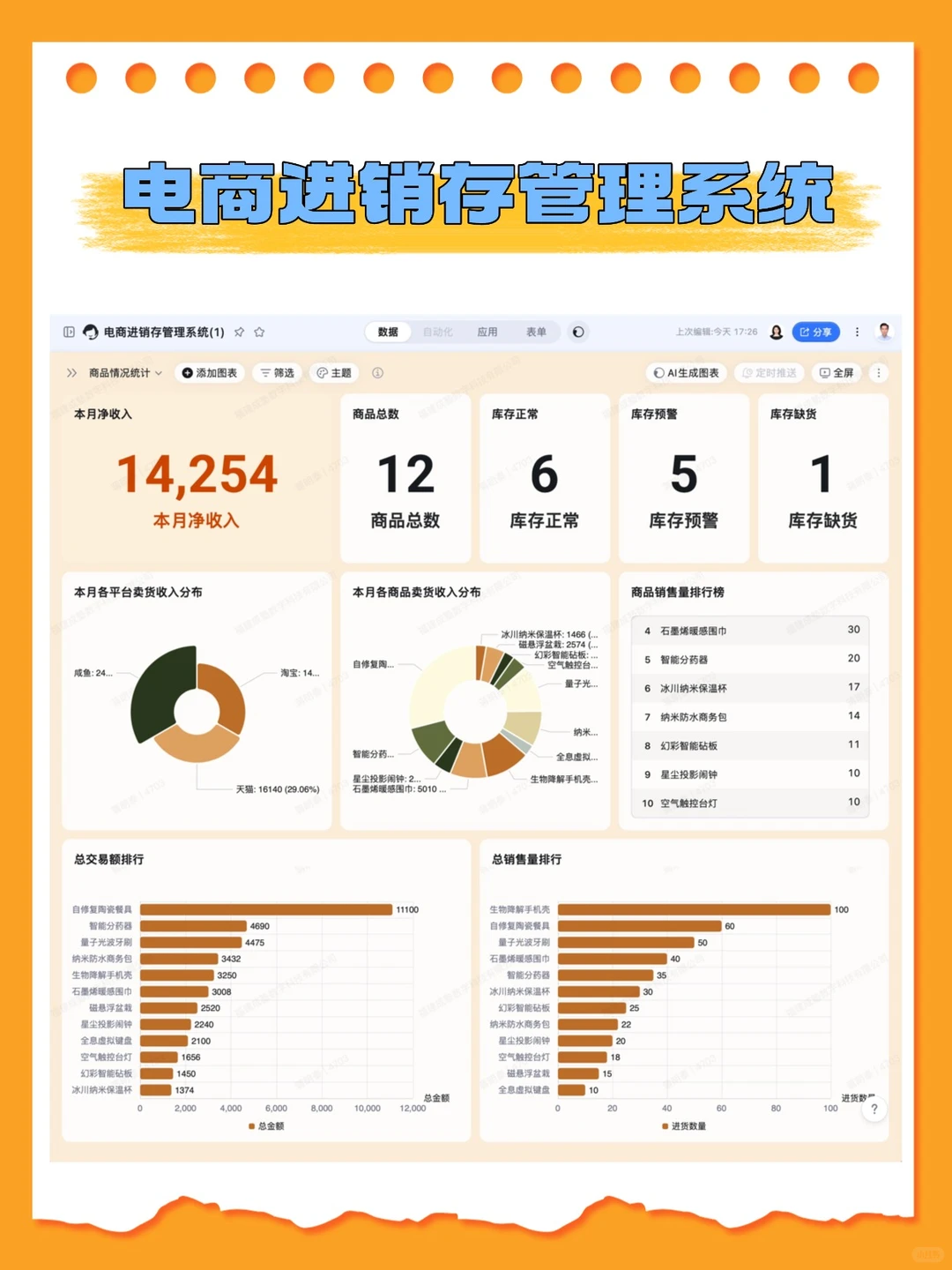Screen dimensions: 952x1270
Task: Select ranking row 7 纳米防水商务包
Action: (x=751, y=717)
